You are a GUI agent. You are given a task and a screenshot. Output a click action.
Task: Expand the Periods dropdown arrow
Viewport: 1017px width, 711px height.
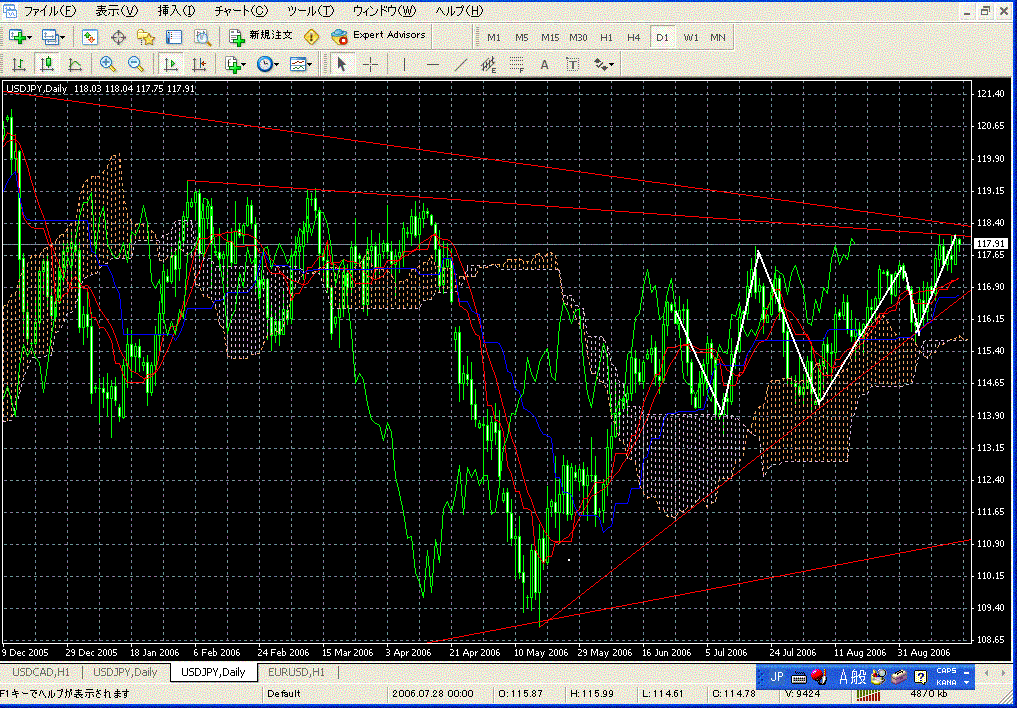pos(276,65)
